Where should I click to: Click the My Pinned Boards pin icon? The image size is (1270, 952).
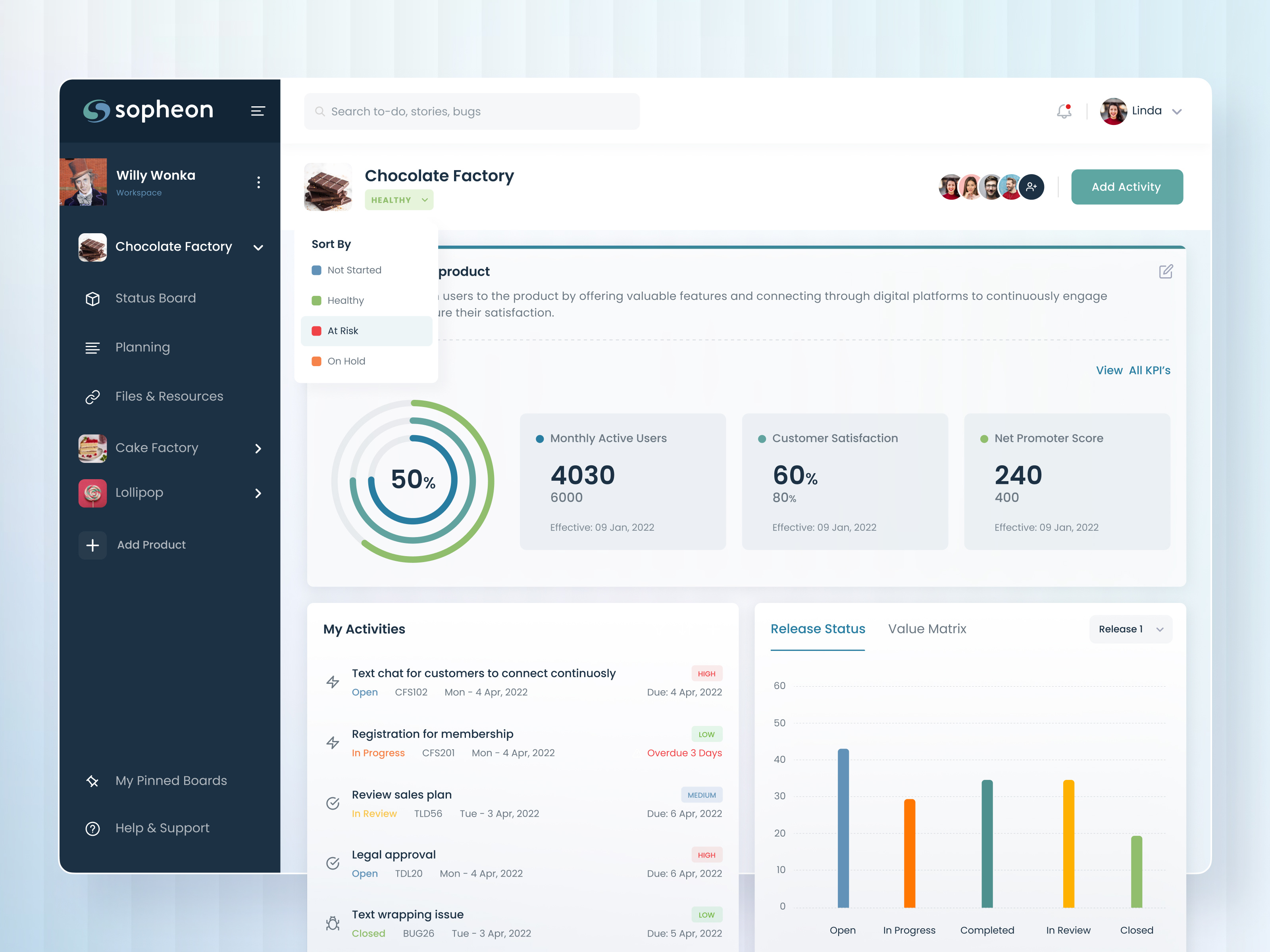(x=92, y=781)
